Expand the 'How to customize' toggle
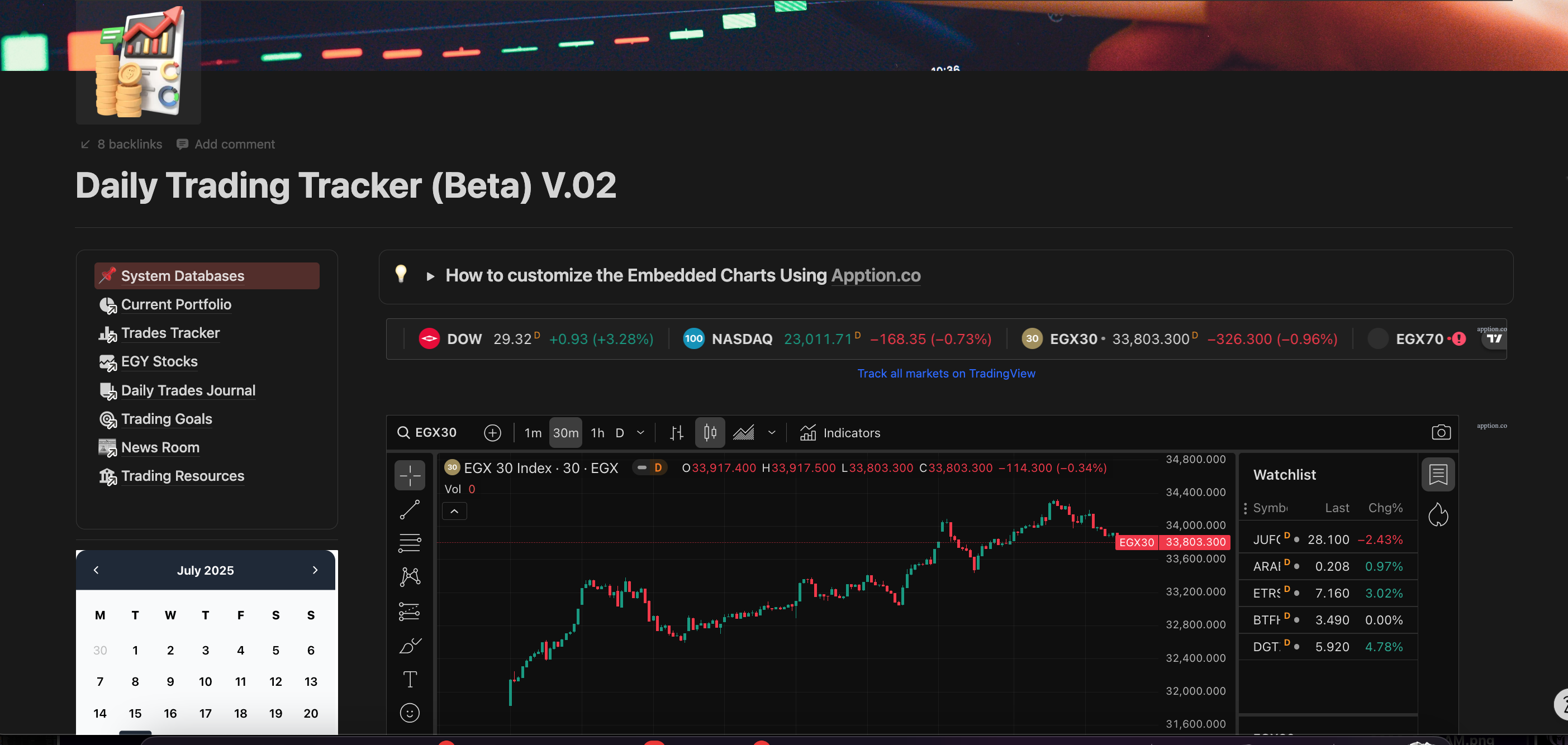 click(x=430, y=276)
